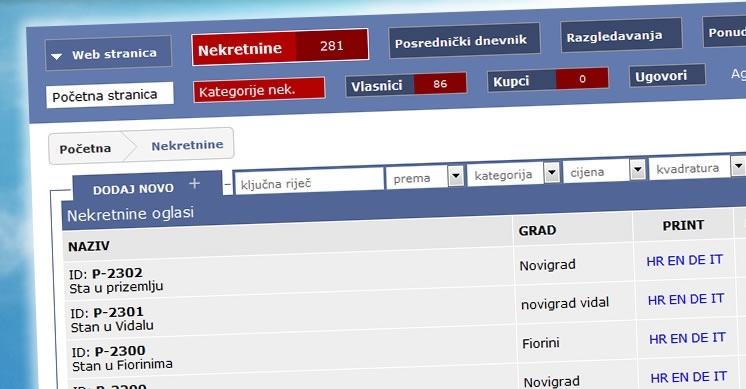746x389 pixels.
Task: Open Ugovori section
Action: [x=667, y=76]
